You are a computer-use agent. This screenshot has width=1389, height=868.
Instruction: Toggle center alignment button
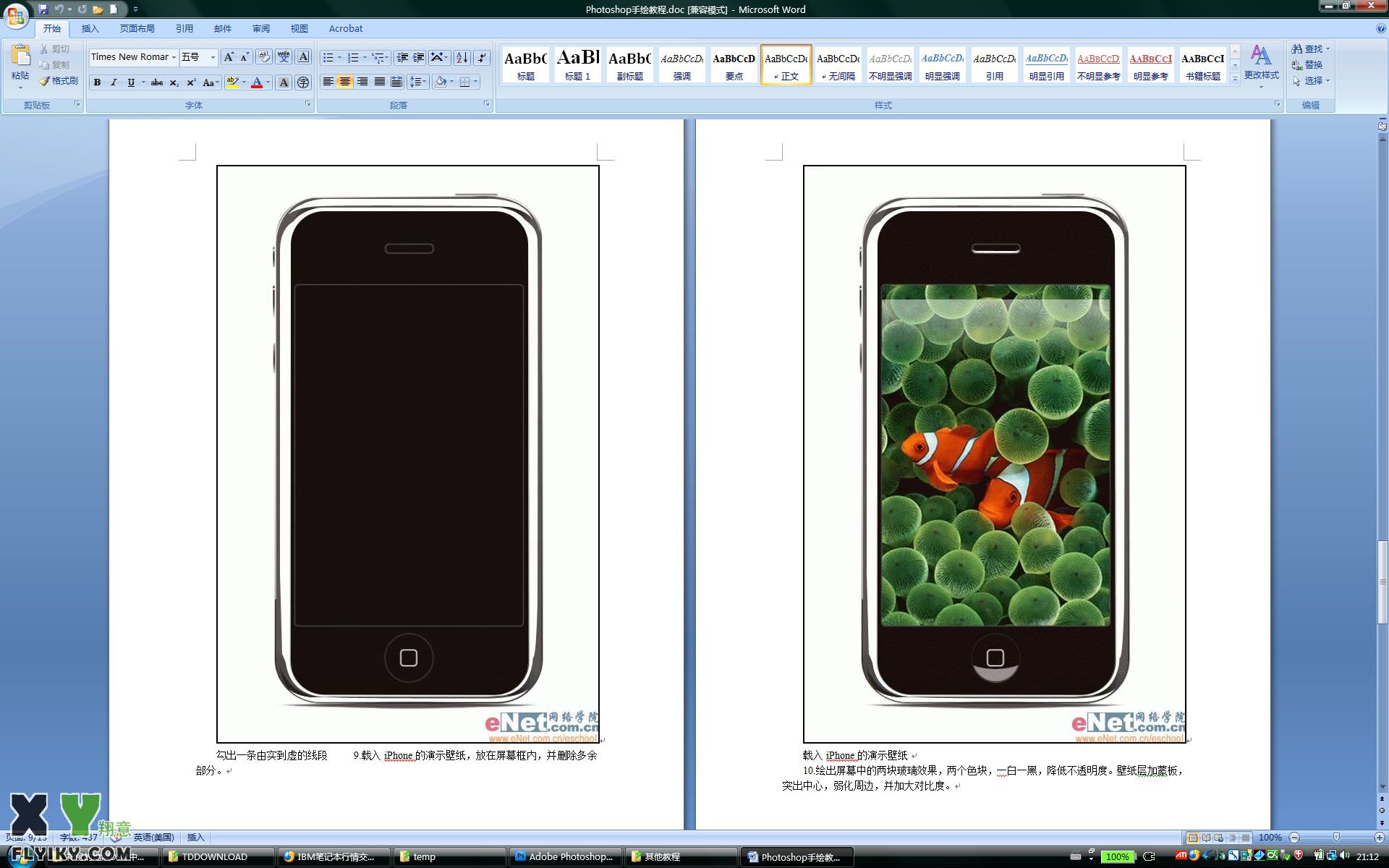pos(345,82)
